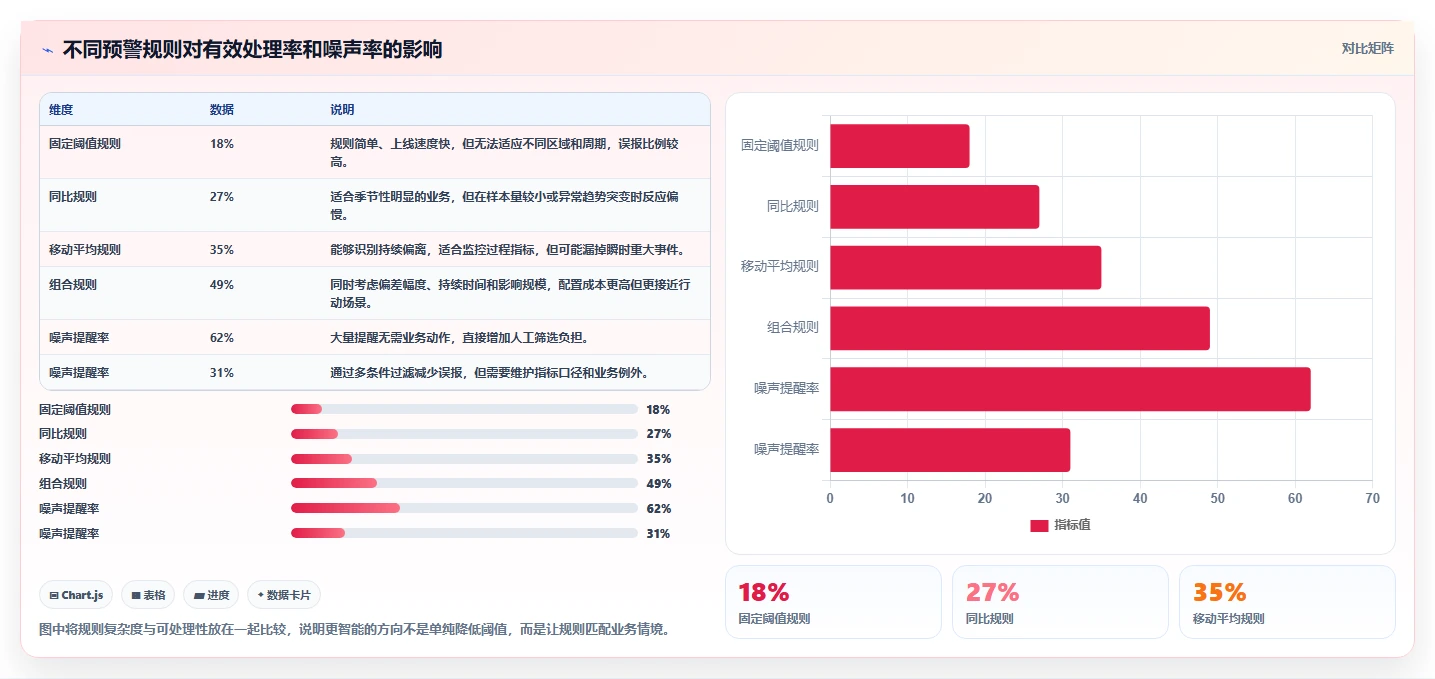Click the 49% progress bar for 组合规则
This screenshot has width=1435, height=679.
464,483
